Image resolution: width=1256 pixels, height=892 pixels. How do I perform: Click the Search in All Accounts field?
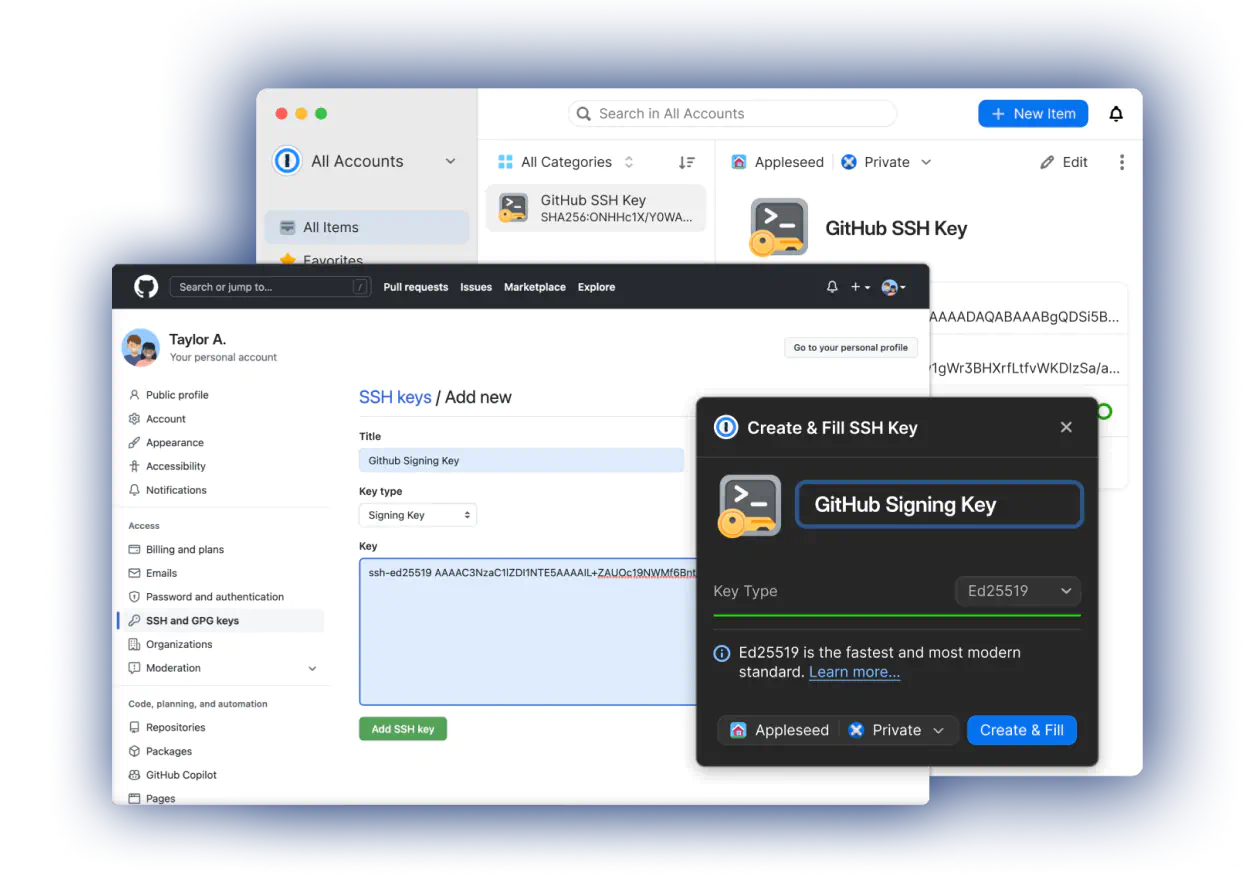coord(732,114)
